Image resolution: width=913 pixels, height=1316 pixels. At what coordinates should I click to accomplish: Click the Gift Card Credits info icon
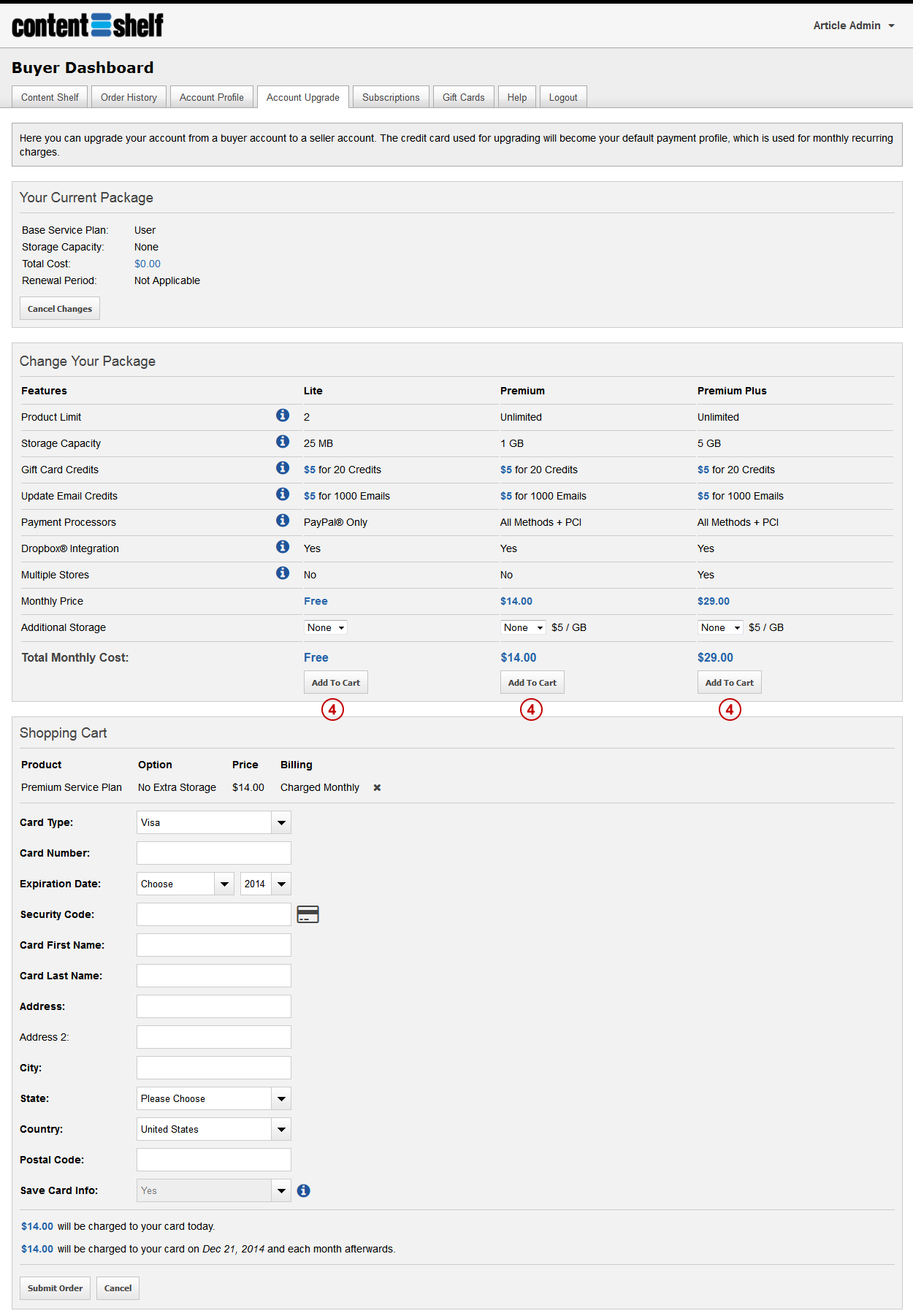click(x=283, y=467)
